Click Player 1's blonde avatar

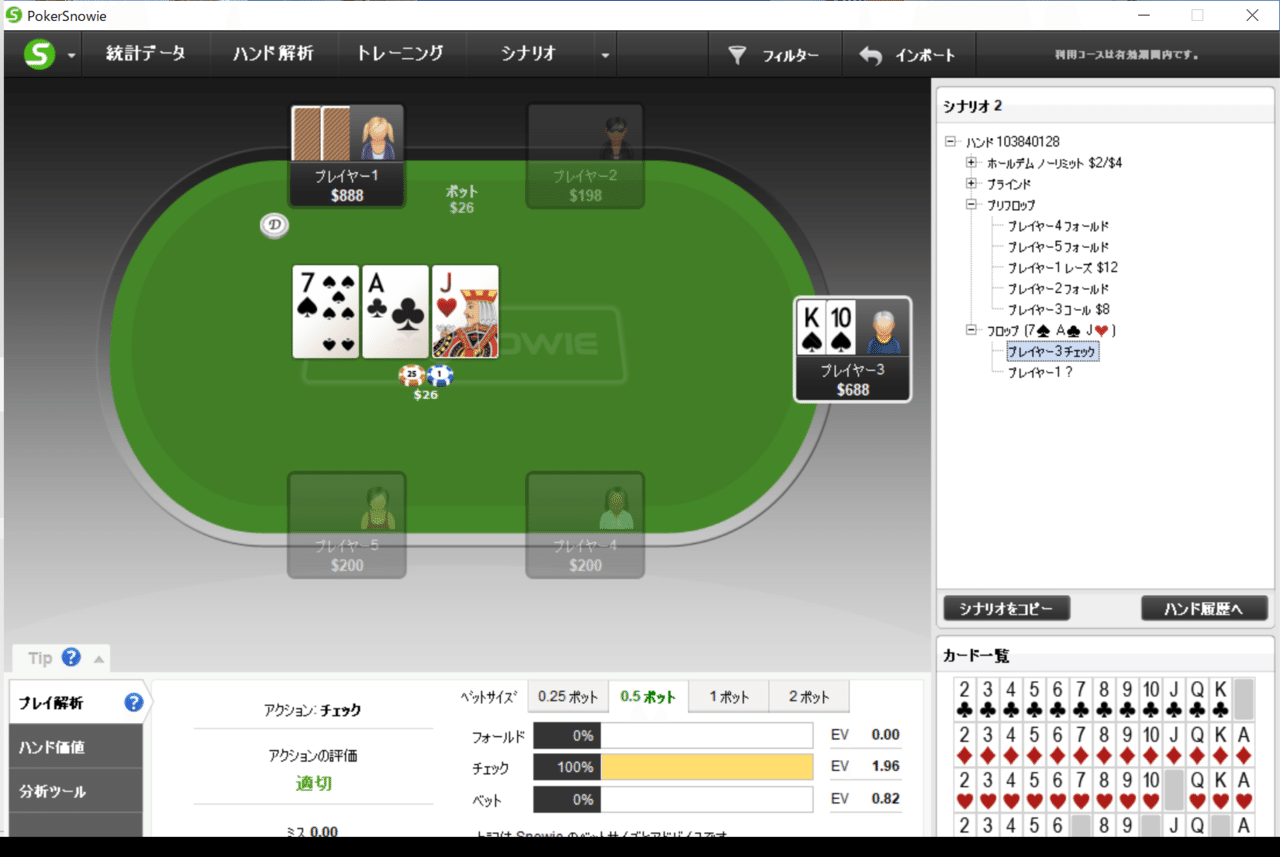click(x=377, y=136)
